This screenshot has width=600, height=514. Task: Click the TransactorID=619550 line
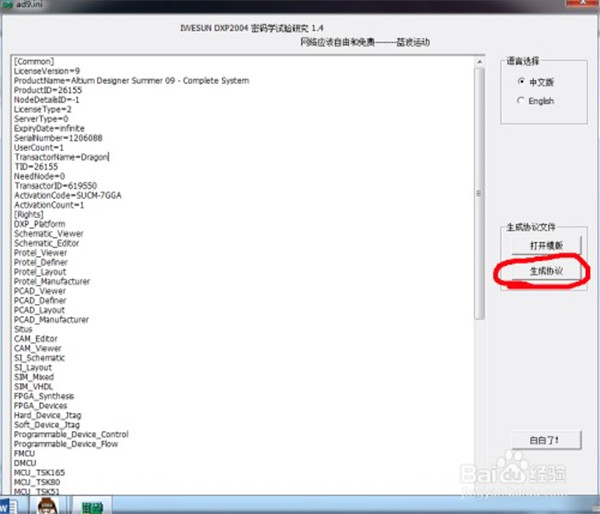(x=55, y=186)
